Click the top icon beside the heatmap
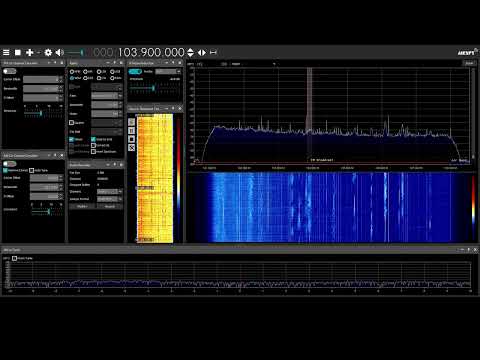 (x=131, y=122)
